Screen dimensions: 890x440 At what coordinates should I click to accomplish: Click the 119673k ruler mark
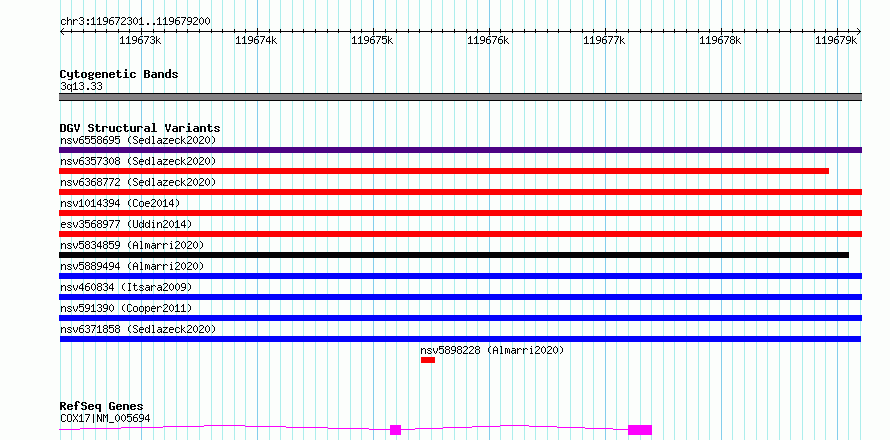[x=141, y=40]
